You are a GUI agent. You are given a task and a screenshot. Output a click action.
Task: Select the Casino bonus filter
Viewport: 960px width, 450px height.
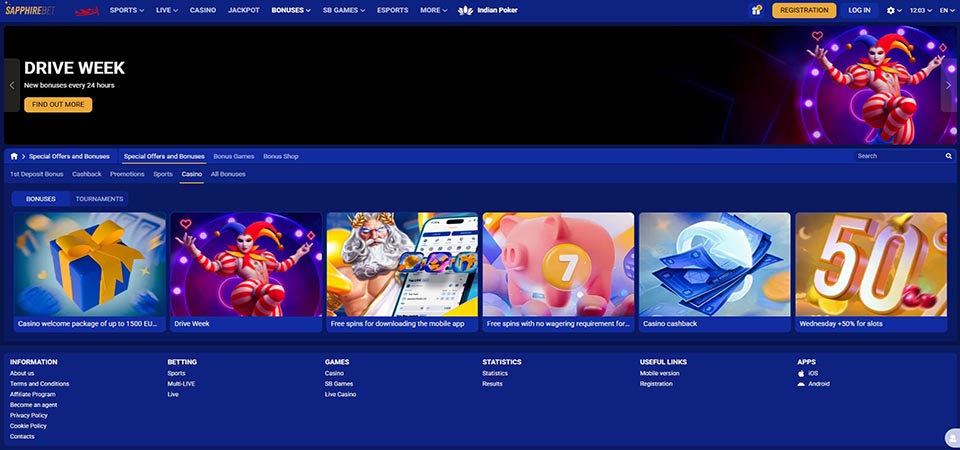pyautogui.click(x=192, y=174)
